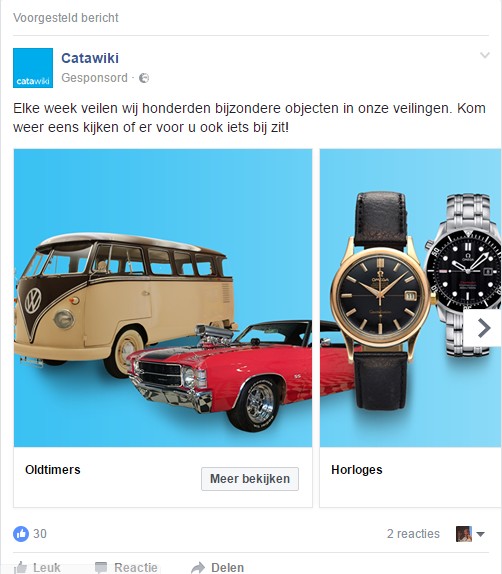The height and width of the screenshot is (574, 502).
Task: Click the Reactie comment button
Action: (126, 567)
